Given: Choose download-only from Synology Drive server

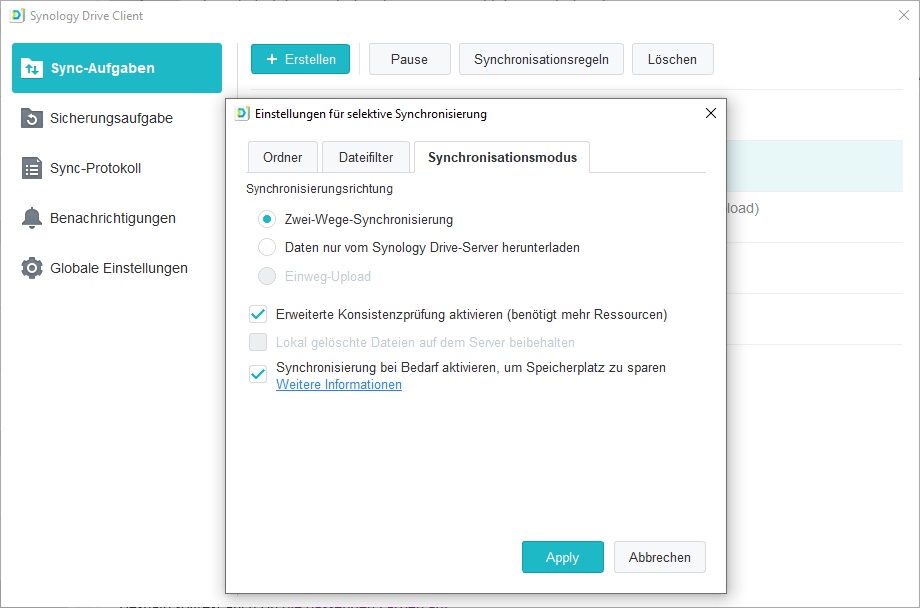Looking at the screenshot, I should [267, 248].
